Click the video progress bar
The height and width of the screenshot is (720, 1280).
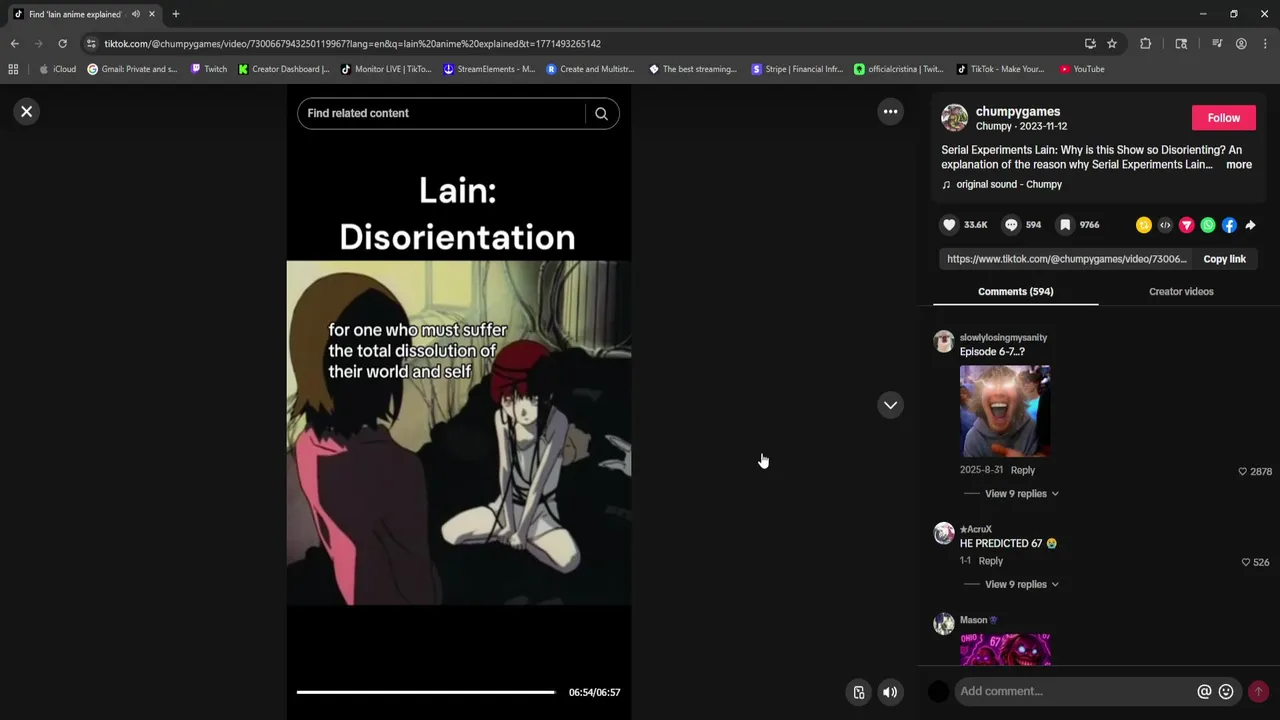pos(426,692)
